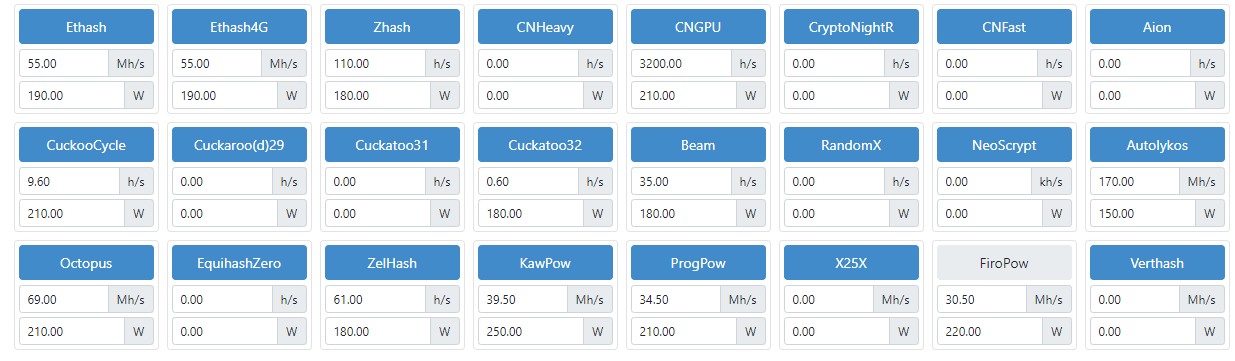Select the CNGPU algorithm button
Screen dimensions: 1235x361
click(x=698, y=27)
